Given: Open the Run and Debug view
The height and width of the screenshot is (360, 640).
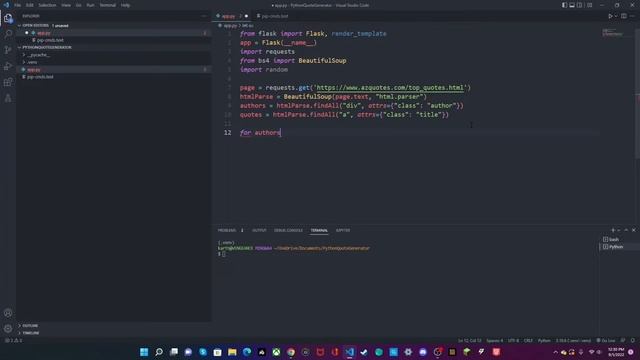Looking at the screenshot, I should tap(8, 66).
